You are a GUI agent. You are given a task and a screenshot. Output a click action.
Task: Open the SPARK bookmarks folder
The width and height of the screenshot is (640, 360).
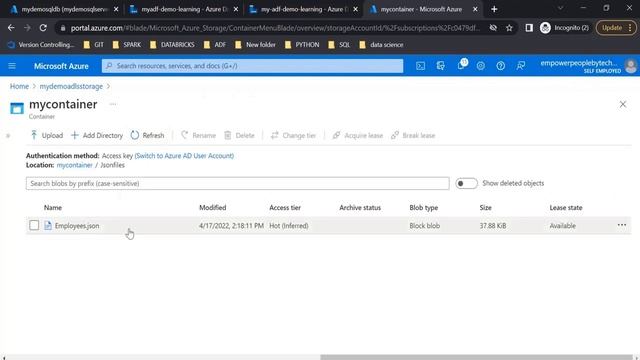coord(127,45)
